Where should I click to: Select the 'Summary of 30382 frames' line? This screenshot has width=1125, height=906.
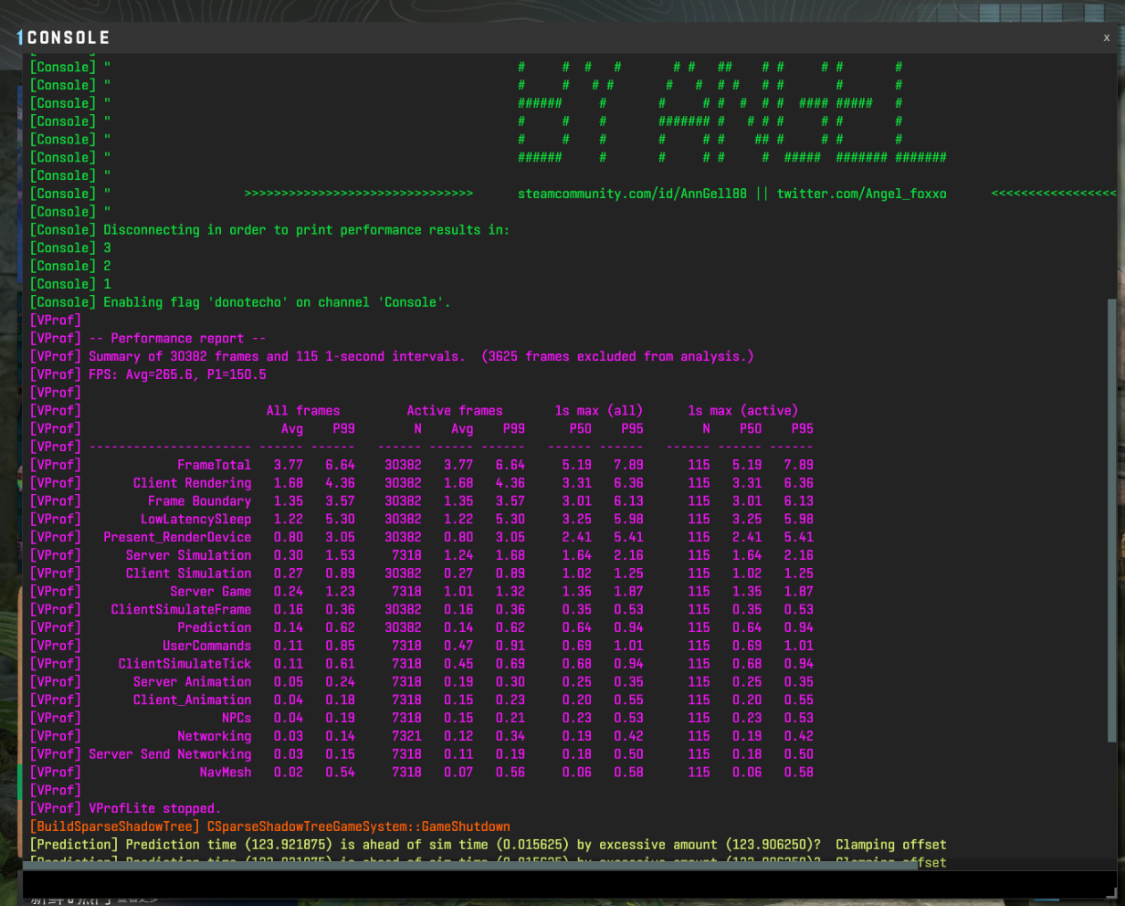[392, 357]
